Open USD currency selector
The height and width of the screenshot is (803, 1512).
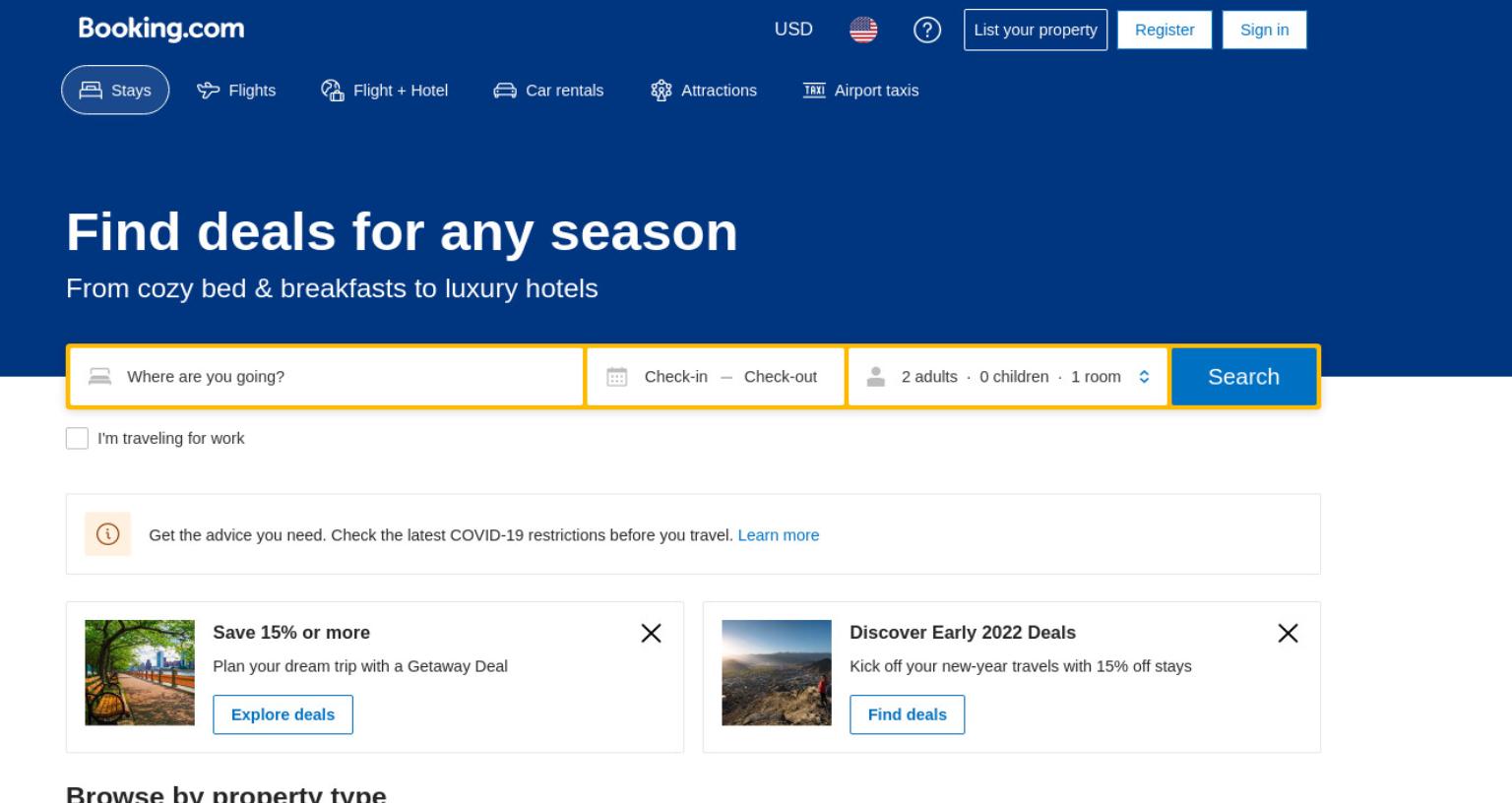click(793, 30)
